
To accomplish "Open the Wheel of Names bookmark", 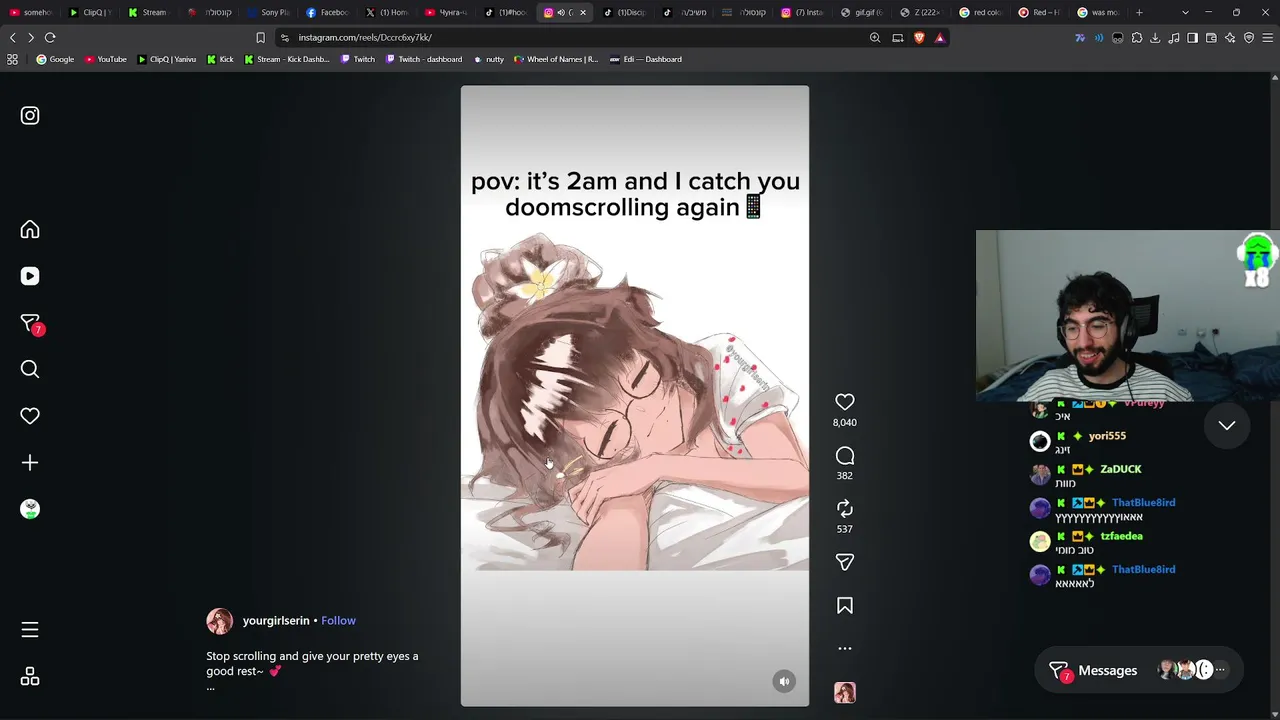I will (x=556, y=59).
